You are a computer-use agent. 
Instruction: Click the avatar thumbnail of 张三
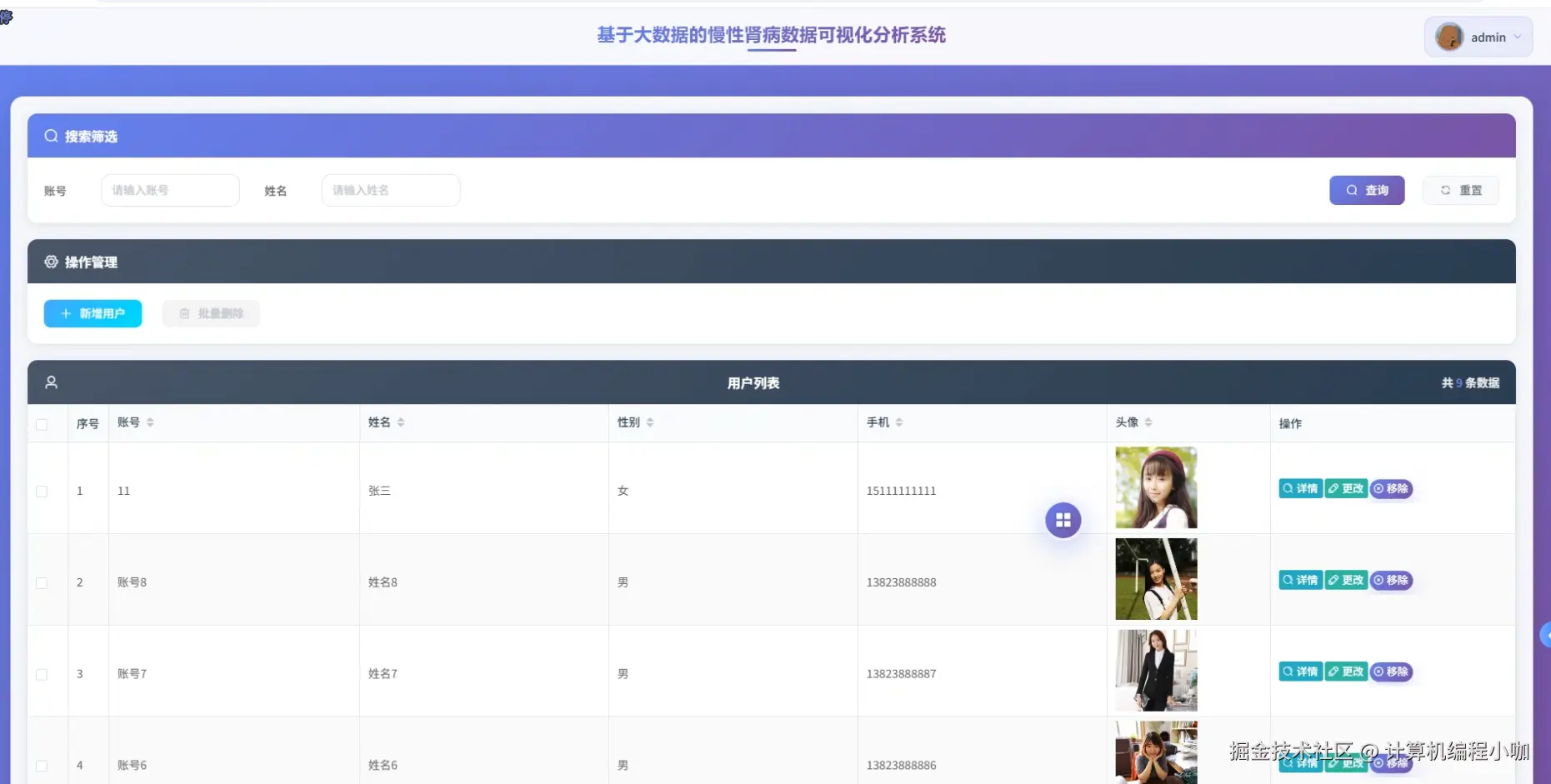(x=1156, y=487)
